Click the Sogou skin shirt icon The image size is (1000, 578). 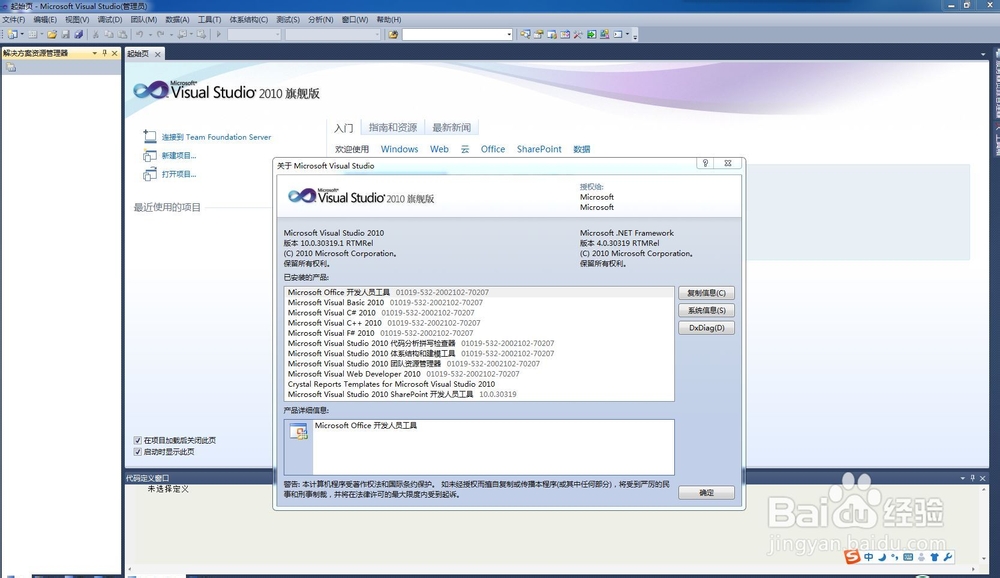pos(934,557)
